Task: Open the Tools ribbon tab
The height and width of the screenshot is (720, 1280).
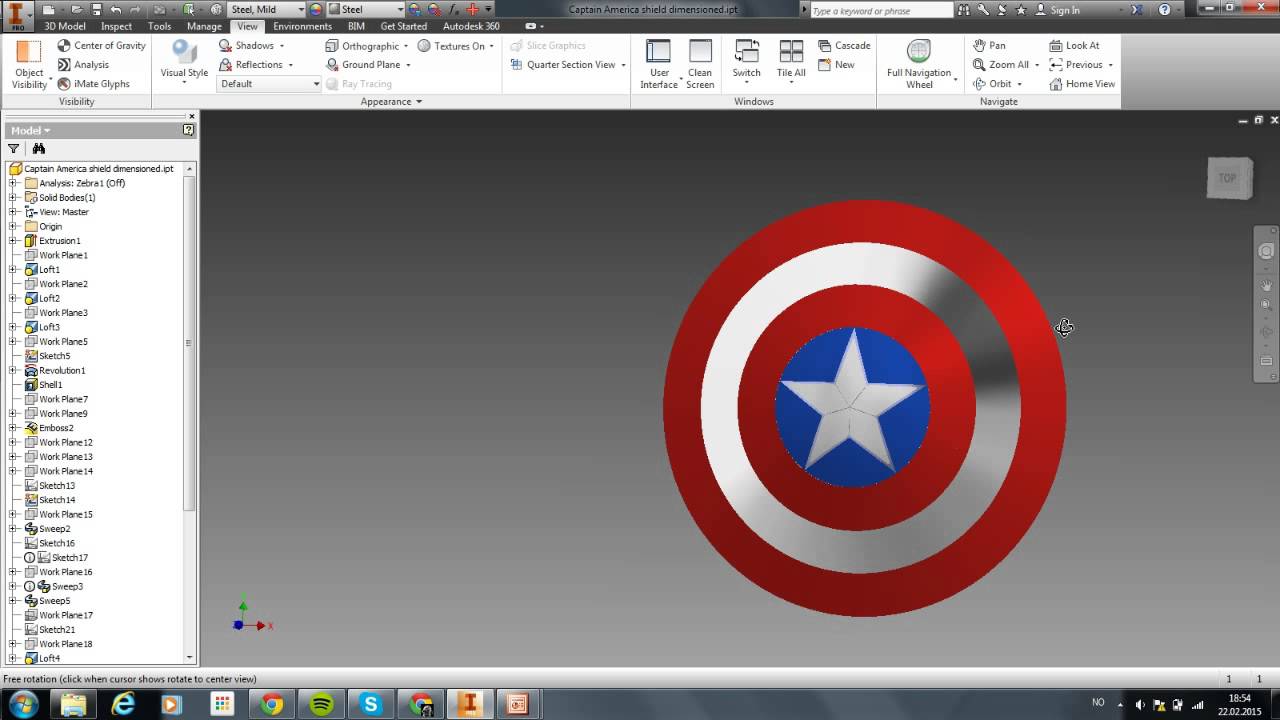Action: click(x=159, y=26)
